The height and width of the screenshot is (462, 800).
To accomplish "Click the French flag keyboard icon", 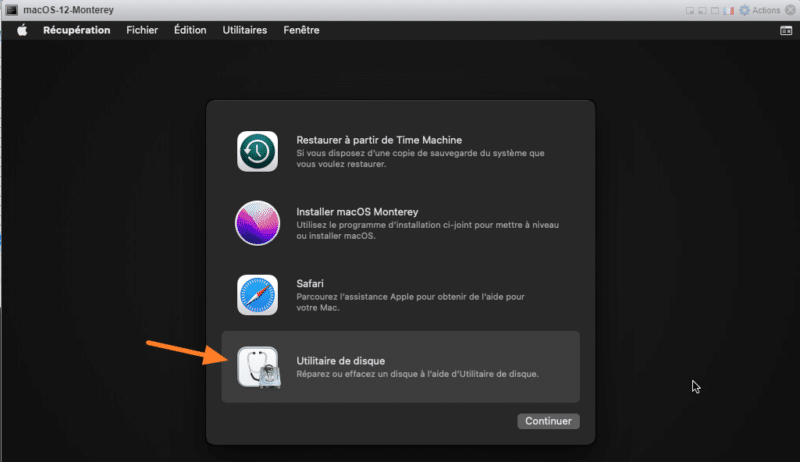I will [x=729, y=10].
